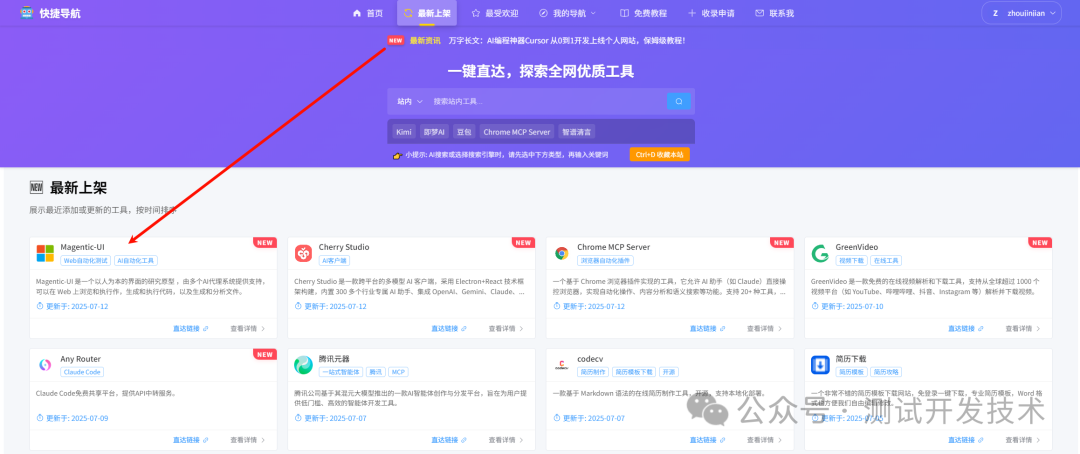
Task: Click 直达链接 for Magentic-UI
Action: 191,329
